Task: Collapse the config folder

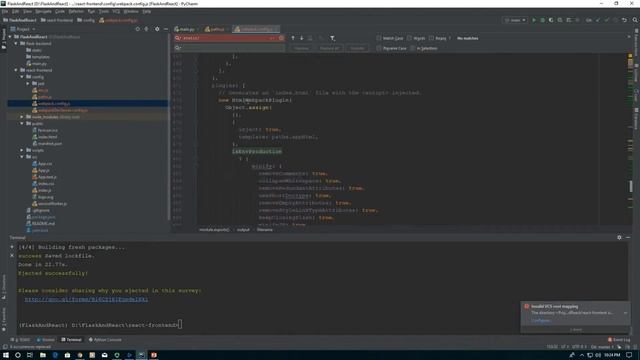Action: (x=22, y=77)
